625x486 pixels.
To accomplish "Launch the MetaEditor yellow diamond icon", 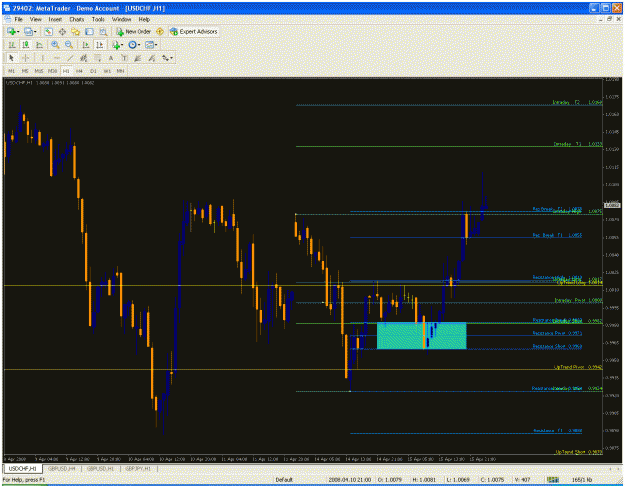I will 160,31.
